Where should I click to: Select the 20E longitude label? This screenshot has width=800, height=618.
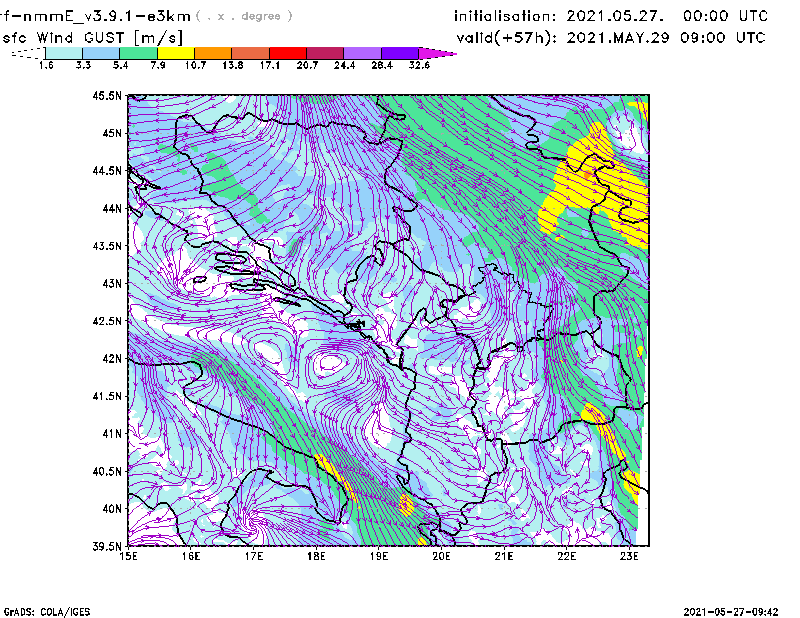(441, 556)
